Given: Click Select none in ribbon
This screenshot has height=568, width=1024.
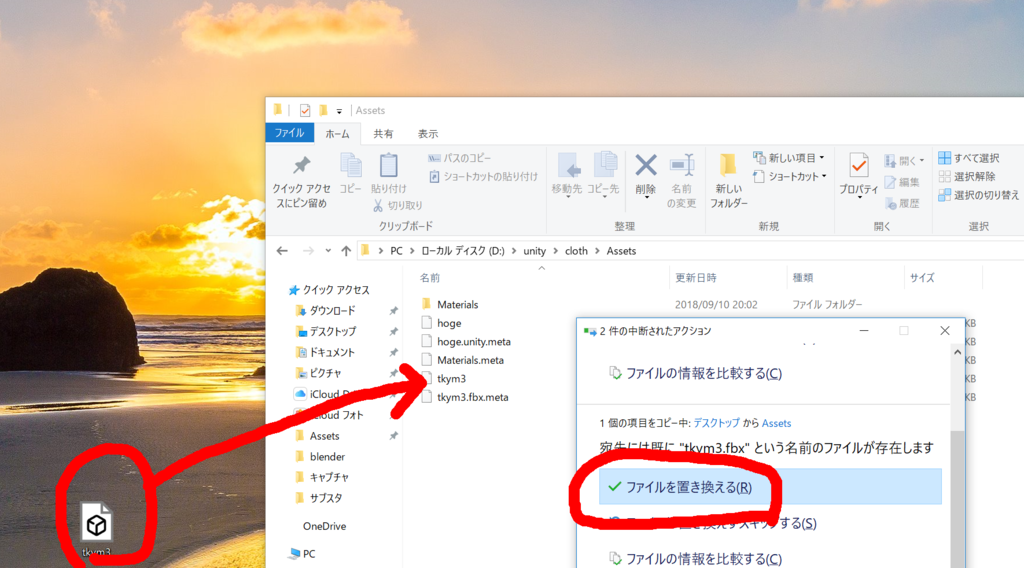Looking at the screenshot, I should (967, 176).
